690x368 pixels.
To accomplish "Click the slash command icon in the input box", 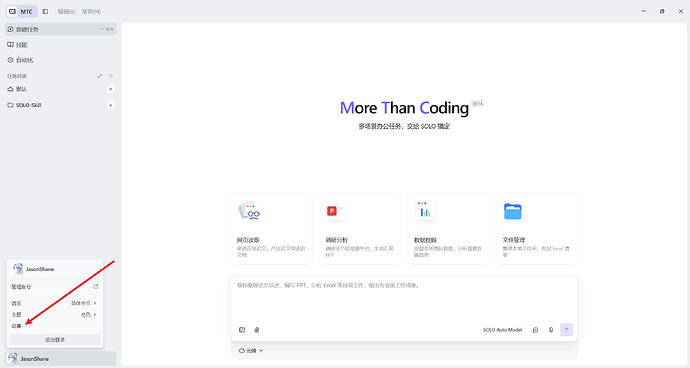I will (x=242, y=330).
